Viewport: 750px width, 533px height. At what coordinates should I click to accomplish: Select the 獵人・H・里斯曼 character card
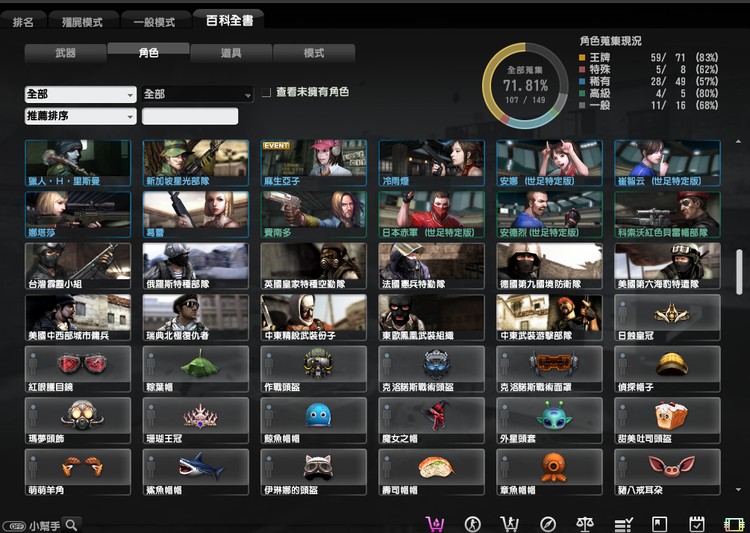pos(78,163)
